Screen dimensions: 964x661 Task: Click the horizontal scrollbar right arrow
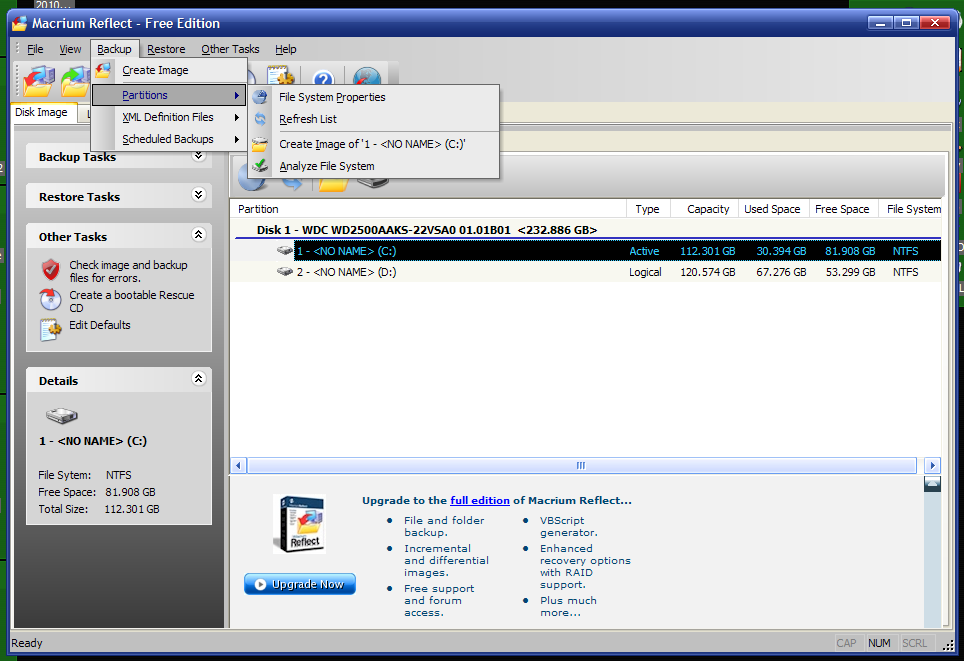(932, 465)
